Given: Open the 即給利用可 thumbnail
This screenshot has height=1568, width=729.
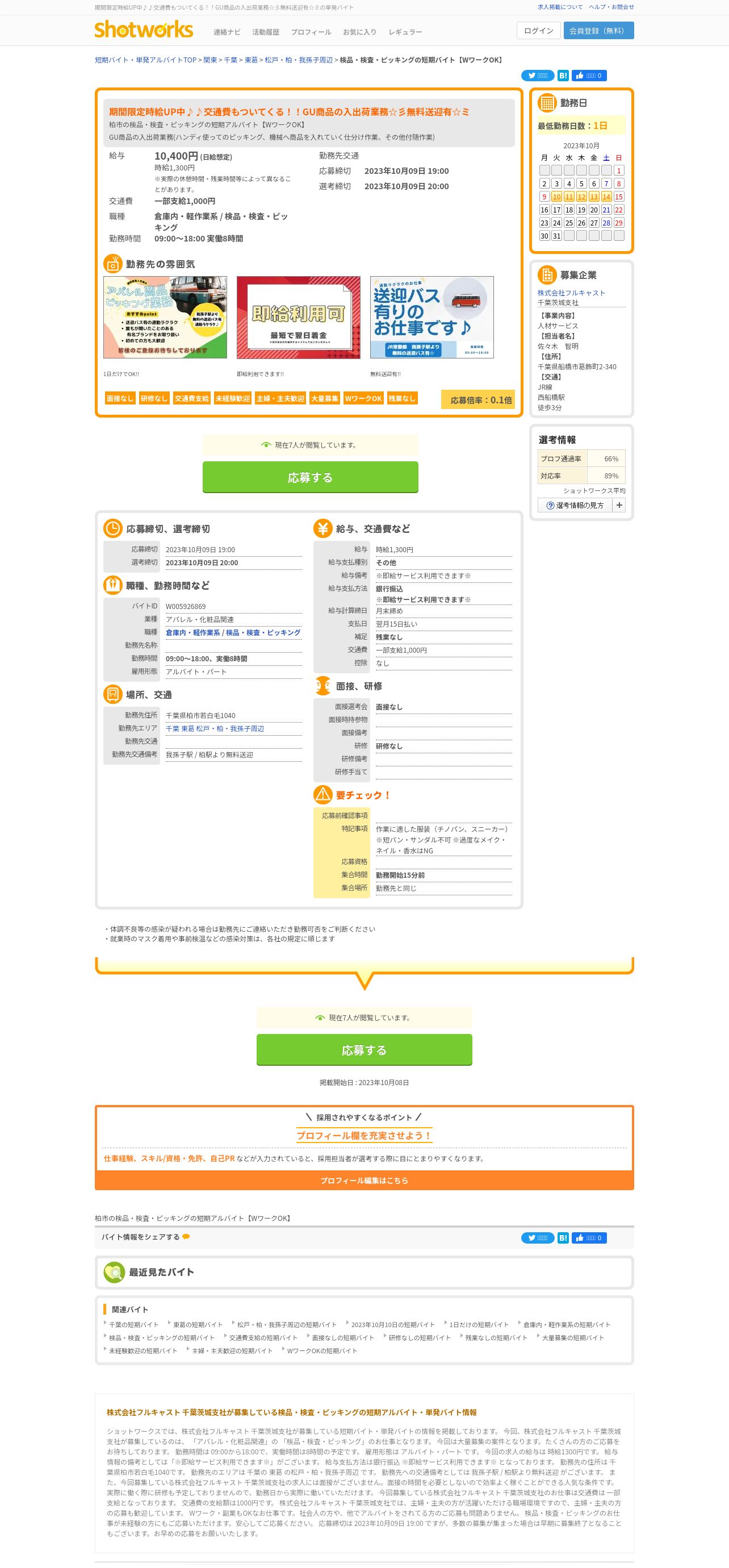Looking at the screenshot, I should click(298, 317).
